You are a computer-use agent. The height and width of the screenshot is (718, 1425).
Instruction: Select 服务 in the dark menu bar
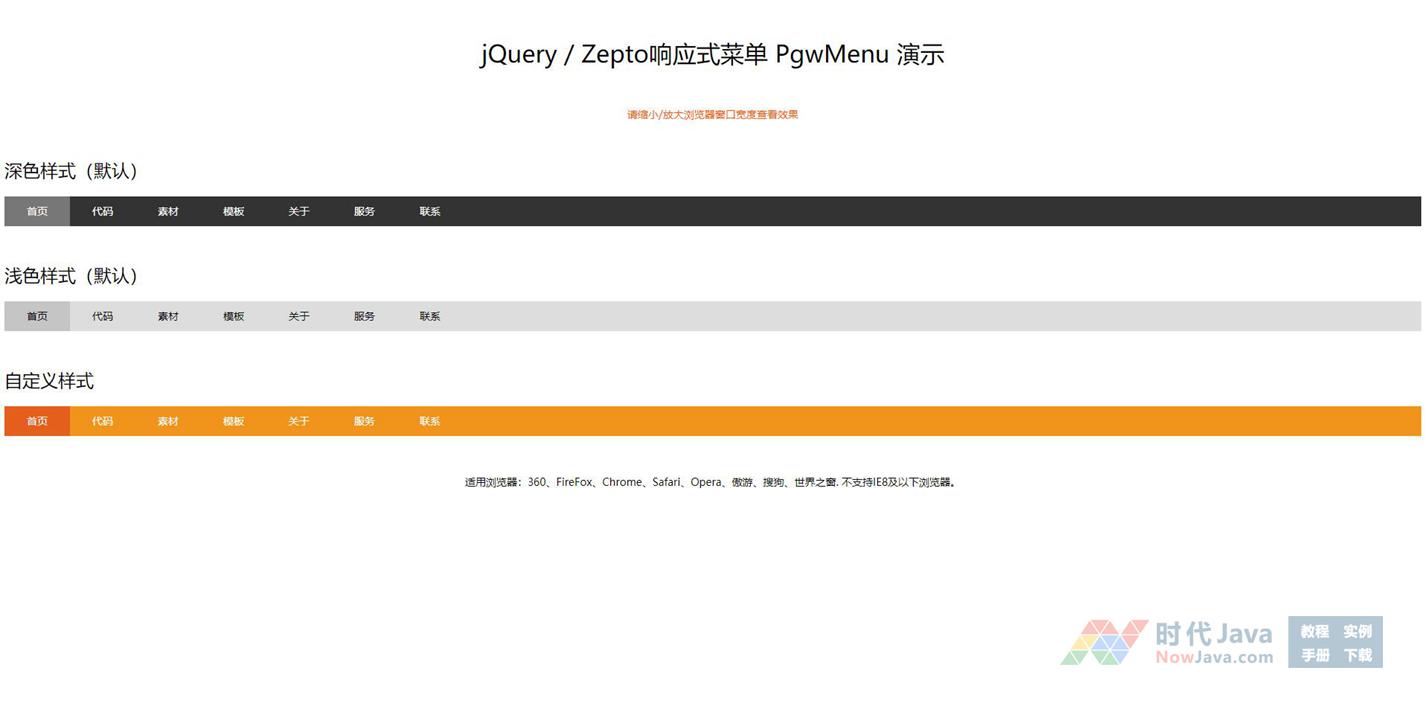click(364, 211)
